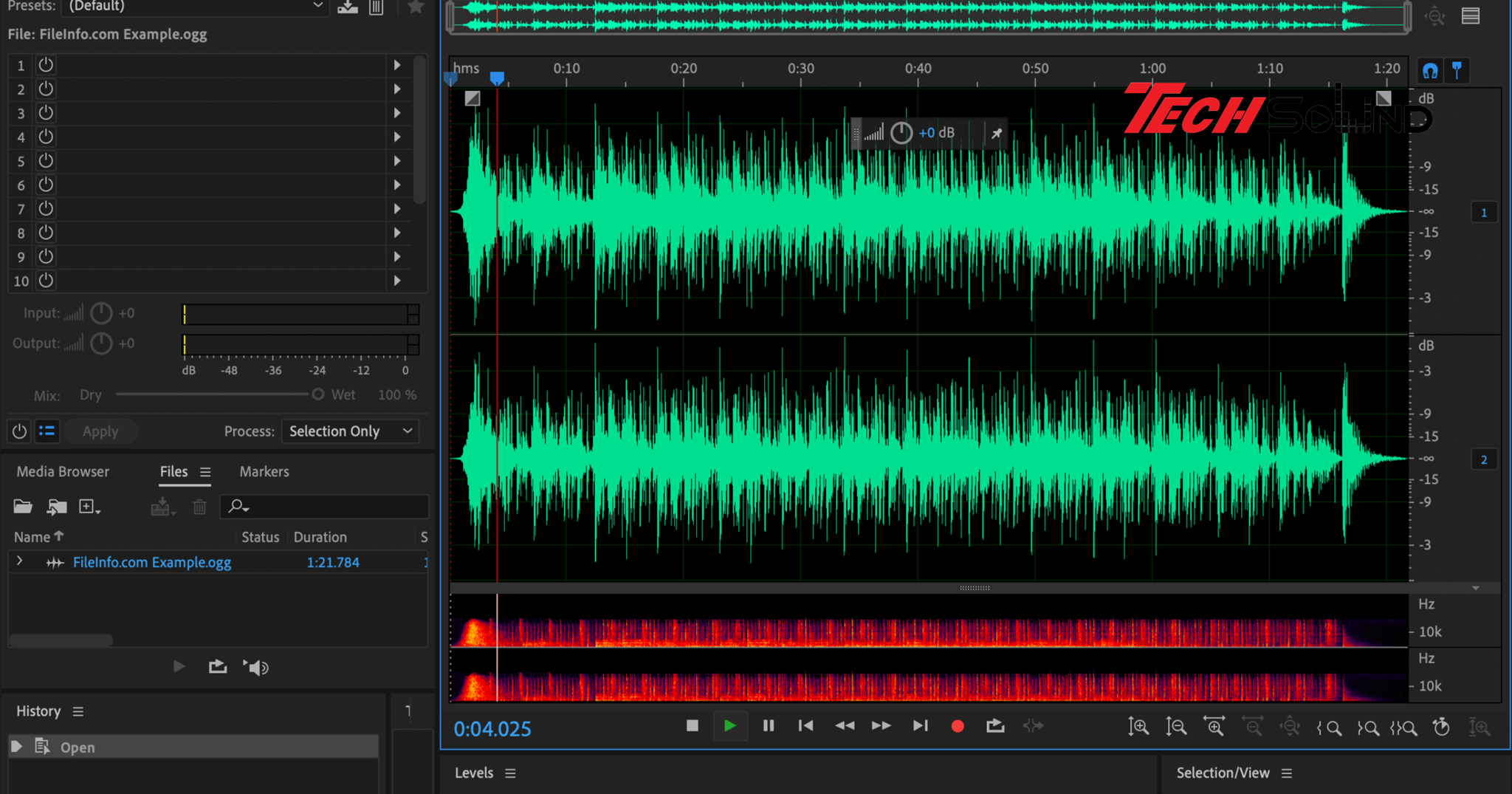Open Process dropdown showing Selection Only

point(350,431)
